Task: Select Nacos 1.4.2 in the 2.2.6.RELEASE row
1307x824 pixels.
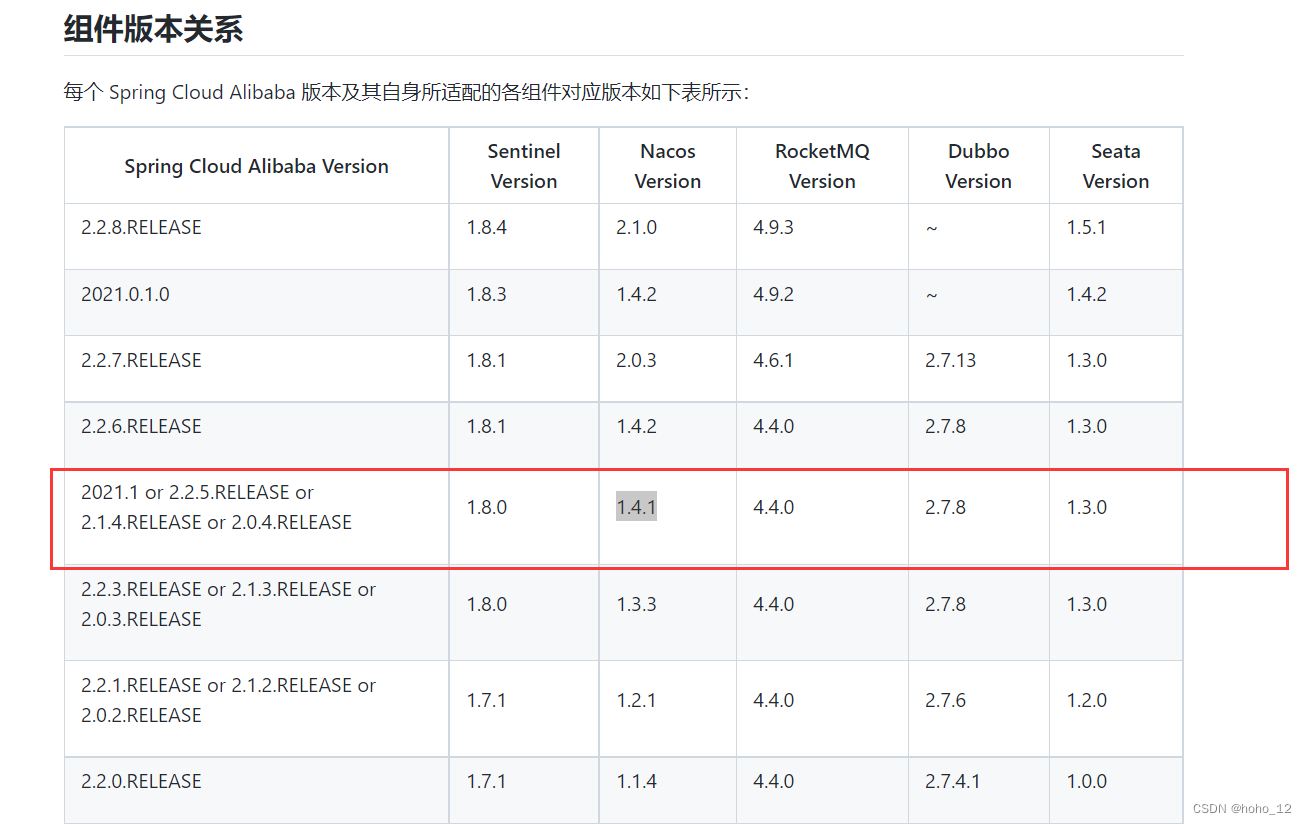Action: tap(668, 435)
